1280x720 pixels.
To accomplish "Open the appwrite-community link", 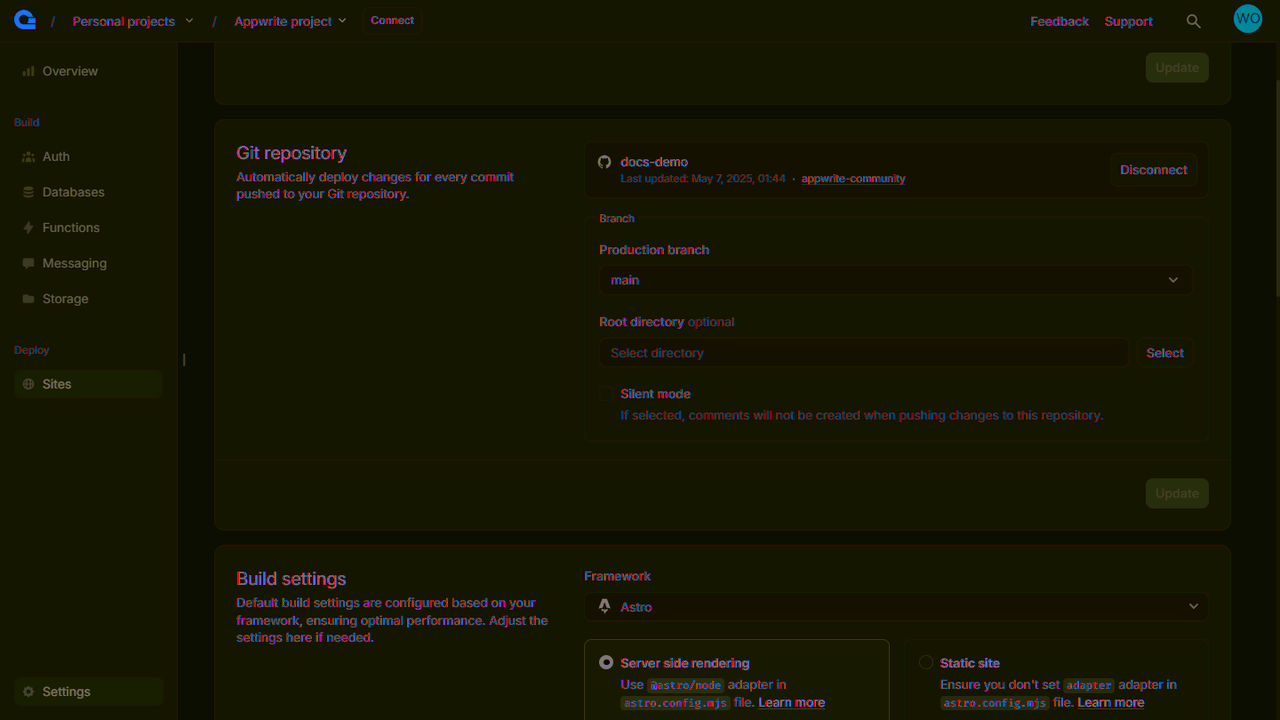I will 853,178.
